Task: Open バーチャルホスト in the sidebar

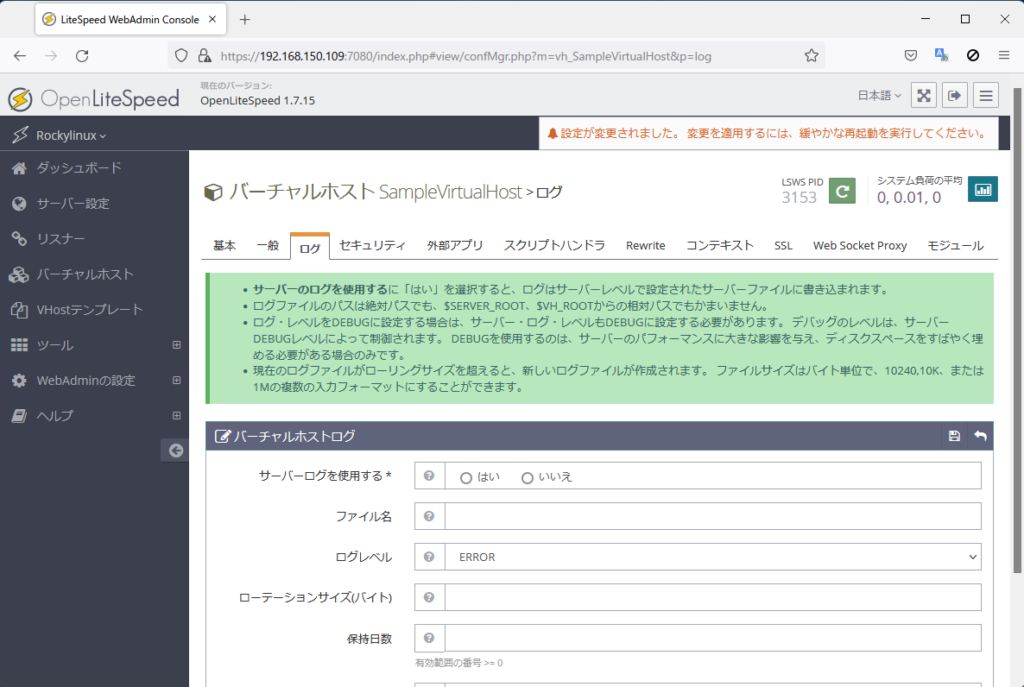Action: tap(84, 274)
